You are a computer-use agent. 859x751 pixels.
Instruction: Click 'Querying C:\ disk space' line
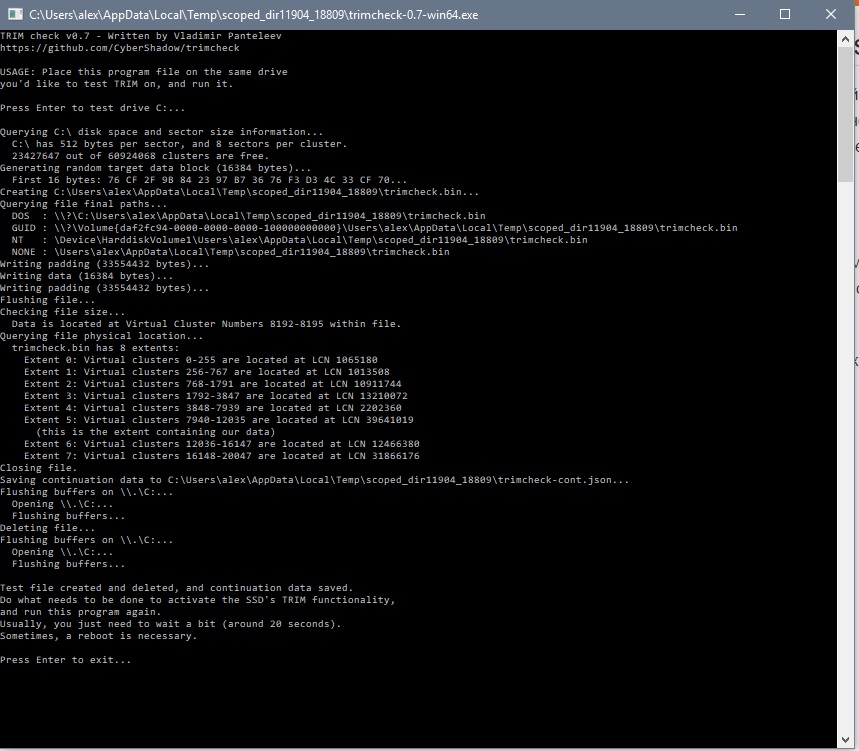click(162, 132)
